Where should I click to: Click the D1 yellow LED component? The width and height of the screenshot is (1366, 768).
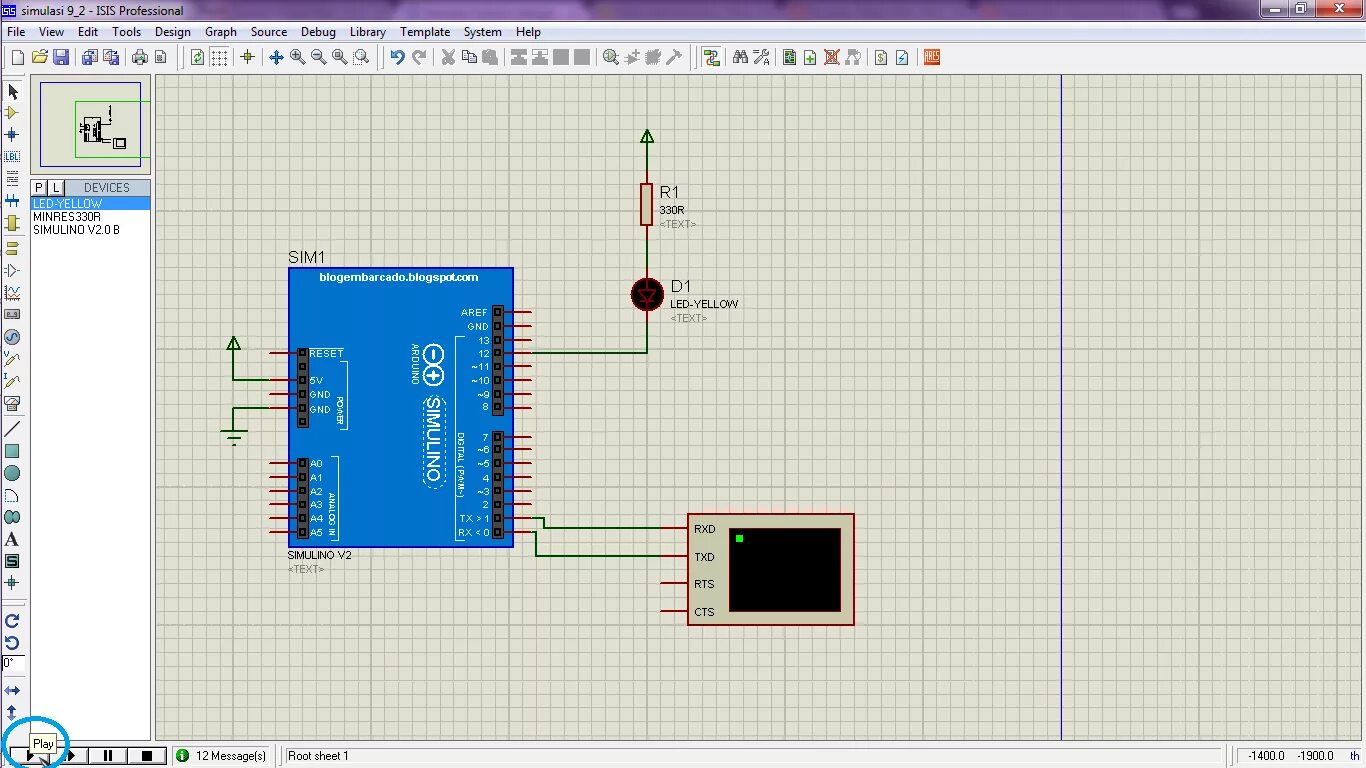coord(647,295)
